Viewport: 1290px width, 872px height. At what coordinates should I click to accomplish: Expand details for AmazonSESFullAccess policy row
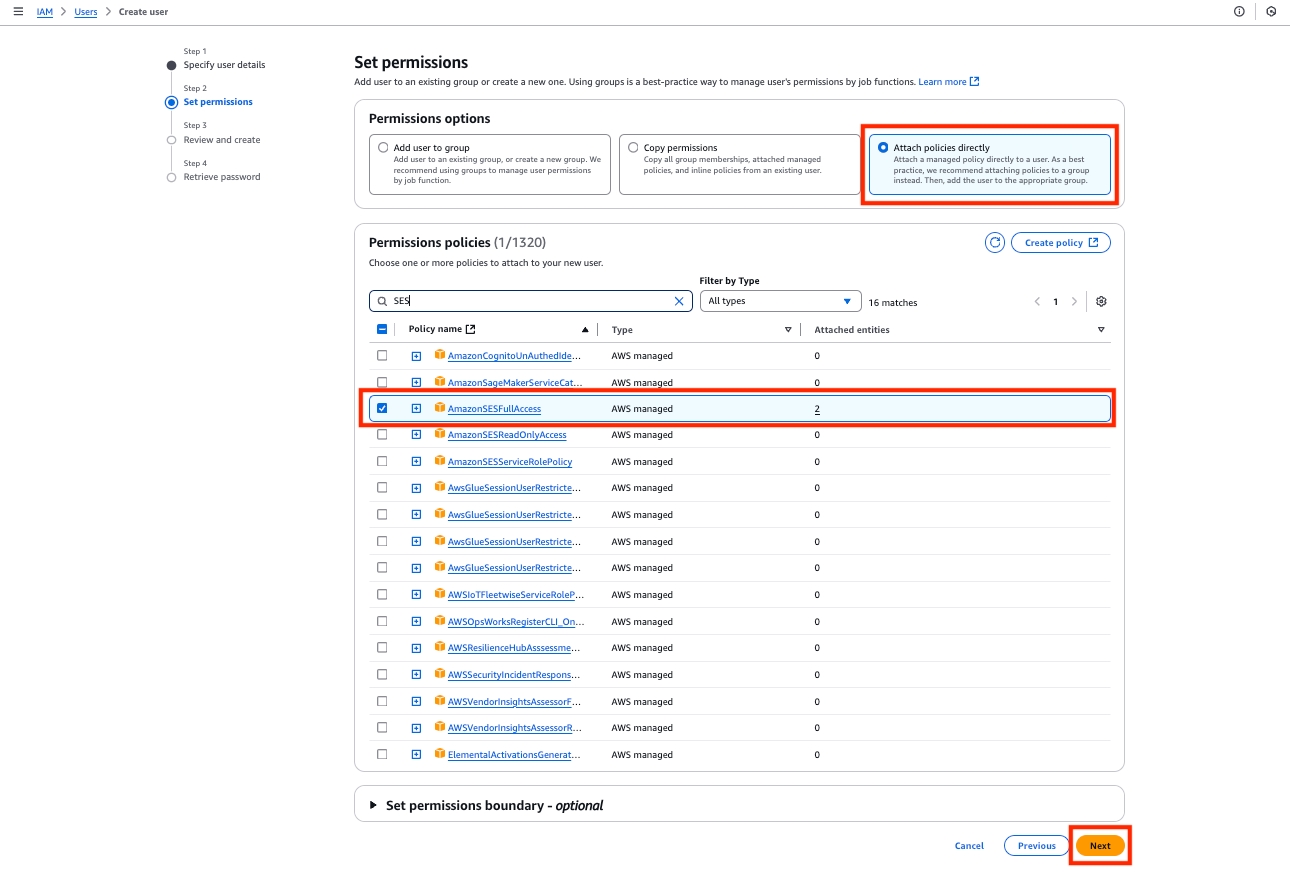pyautogui.click(x=416, y=409)
